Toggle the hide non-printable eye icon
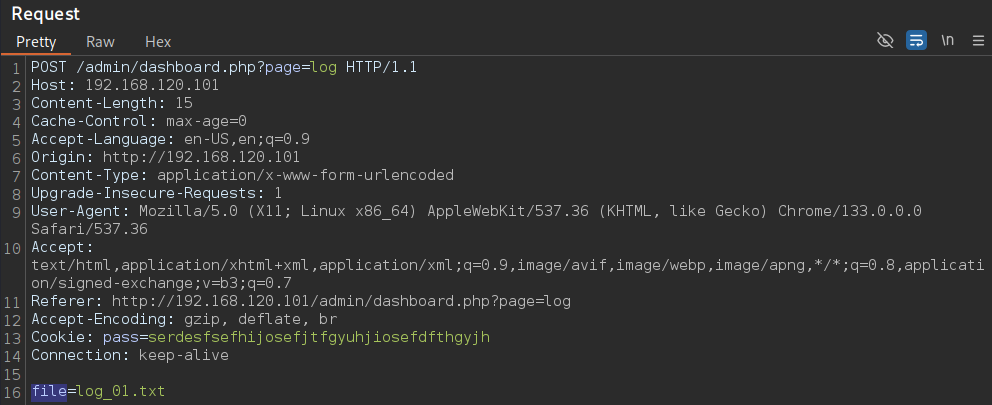 point(885,41)
